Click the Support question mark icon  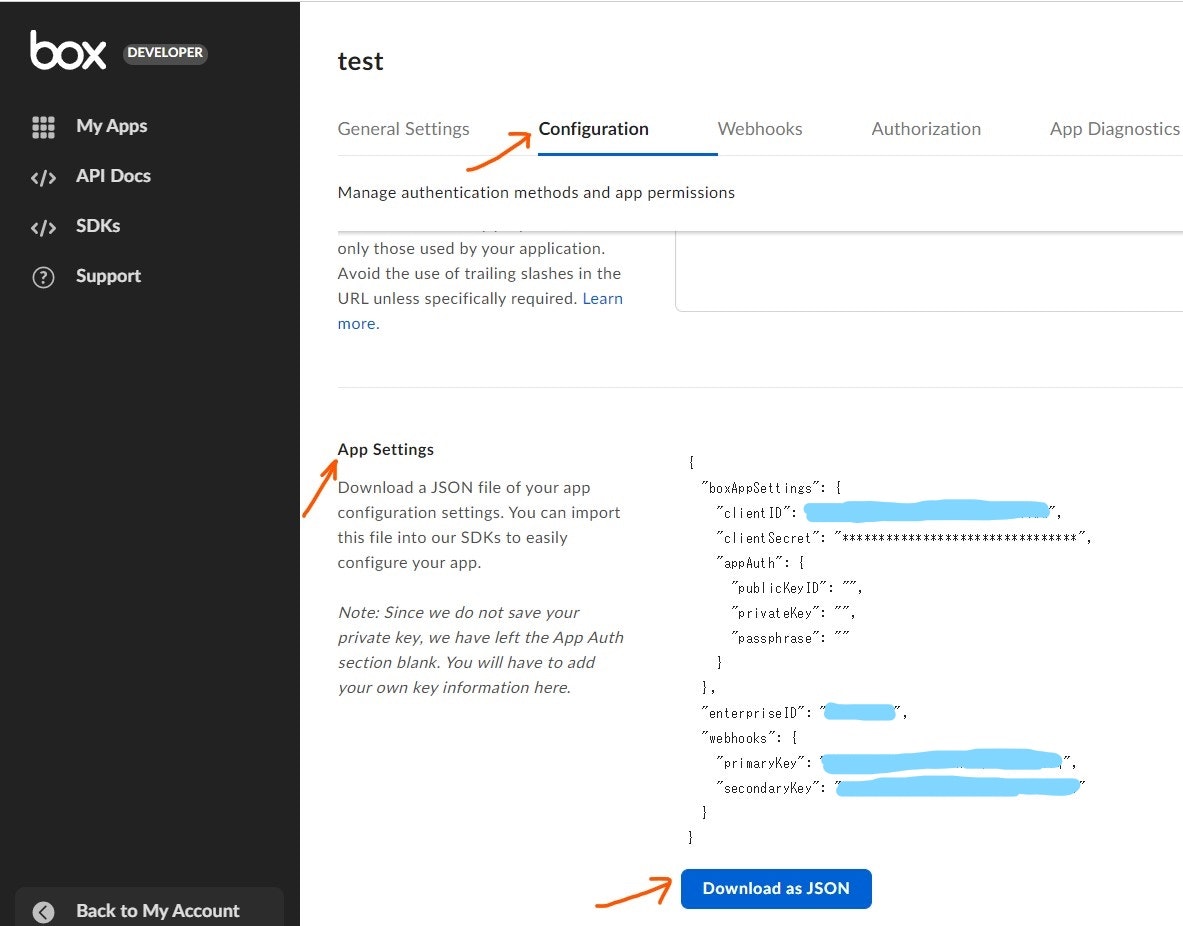pyautogui.click(x=43, y=277)
